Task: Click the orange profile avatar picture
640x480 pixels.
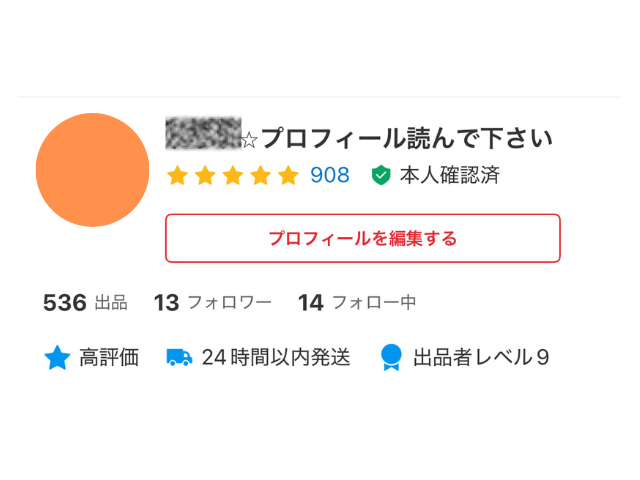Action: click(x=92, y=170)
